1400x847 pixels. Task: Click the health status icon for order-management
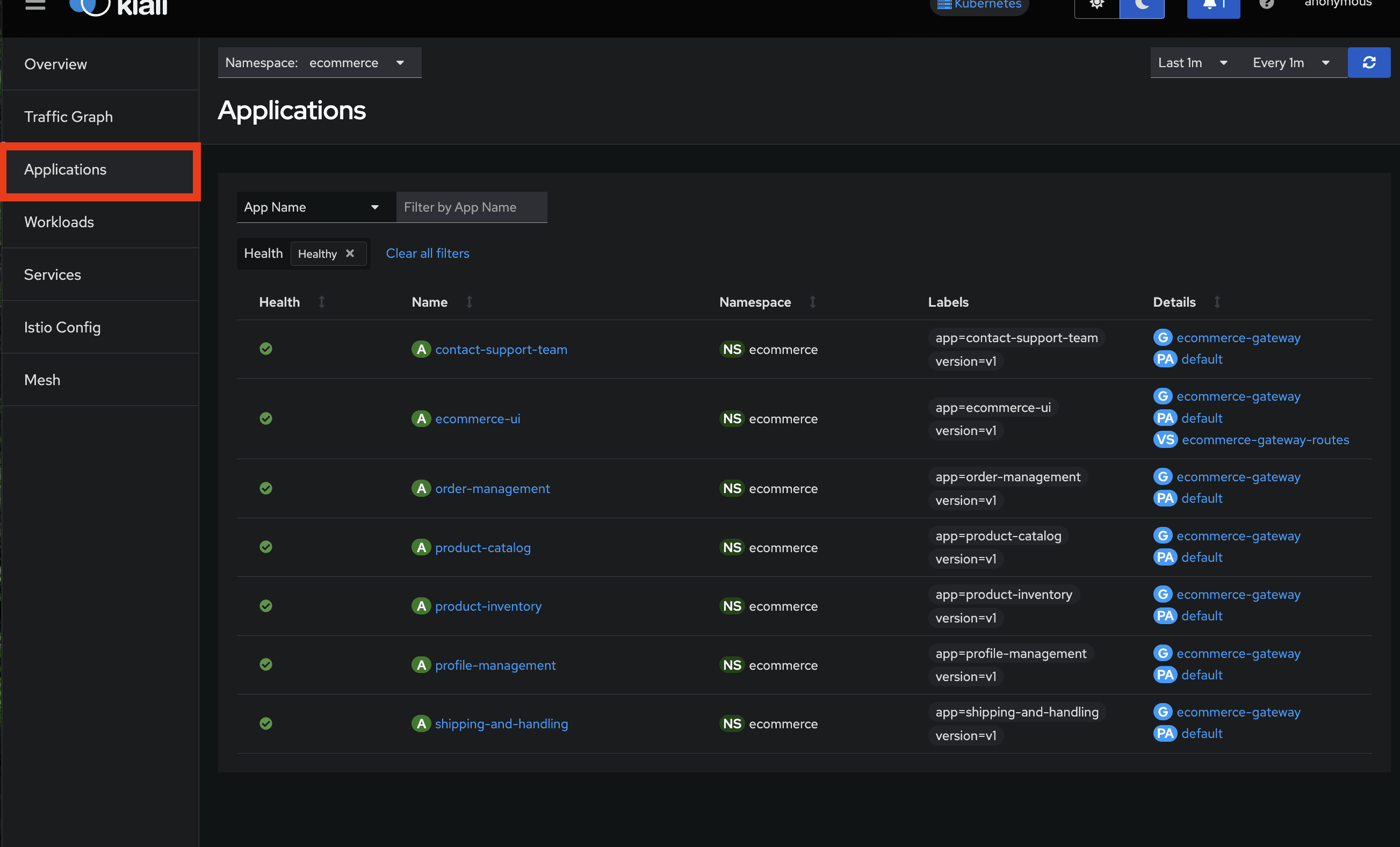(x=266, y=488)
